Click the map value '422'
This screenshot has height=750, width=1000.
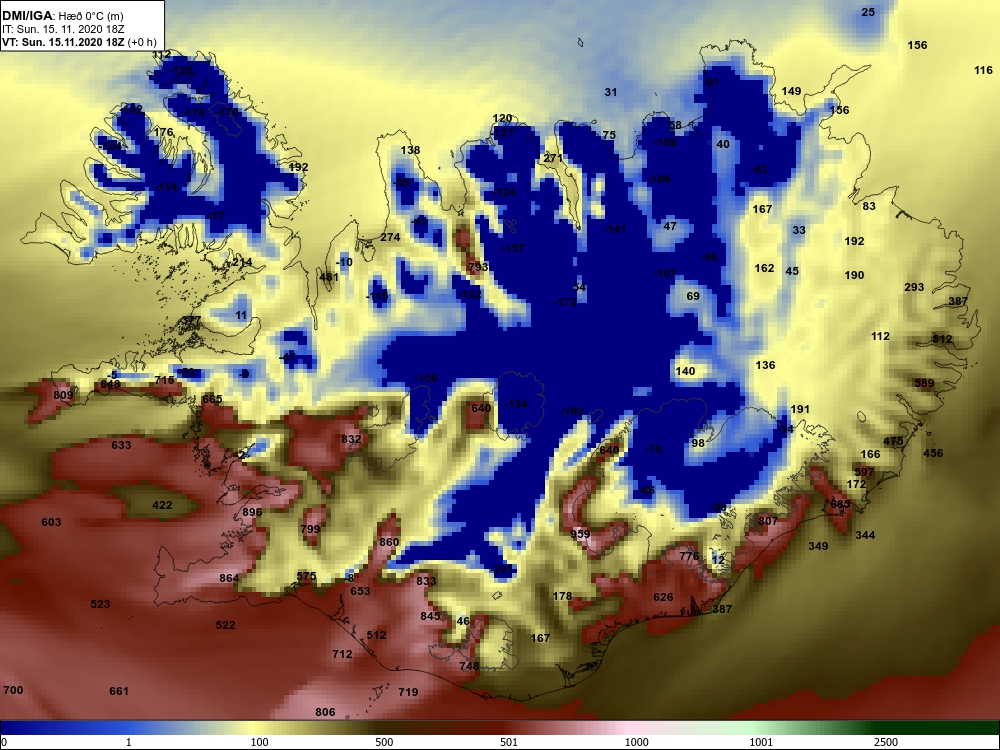point(162,505)
